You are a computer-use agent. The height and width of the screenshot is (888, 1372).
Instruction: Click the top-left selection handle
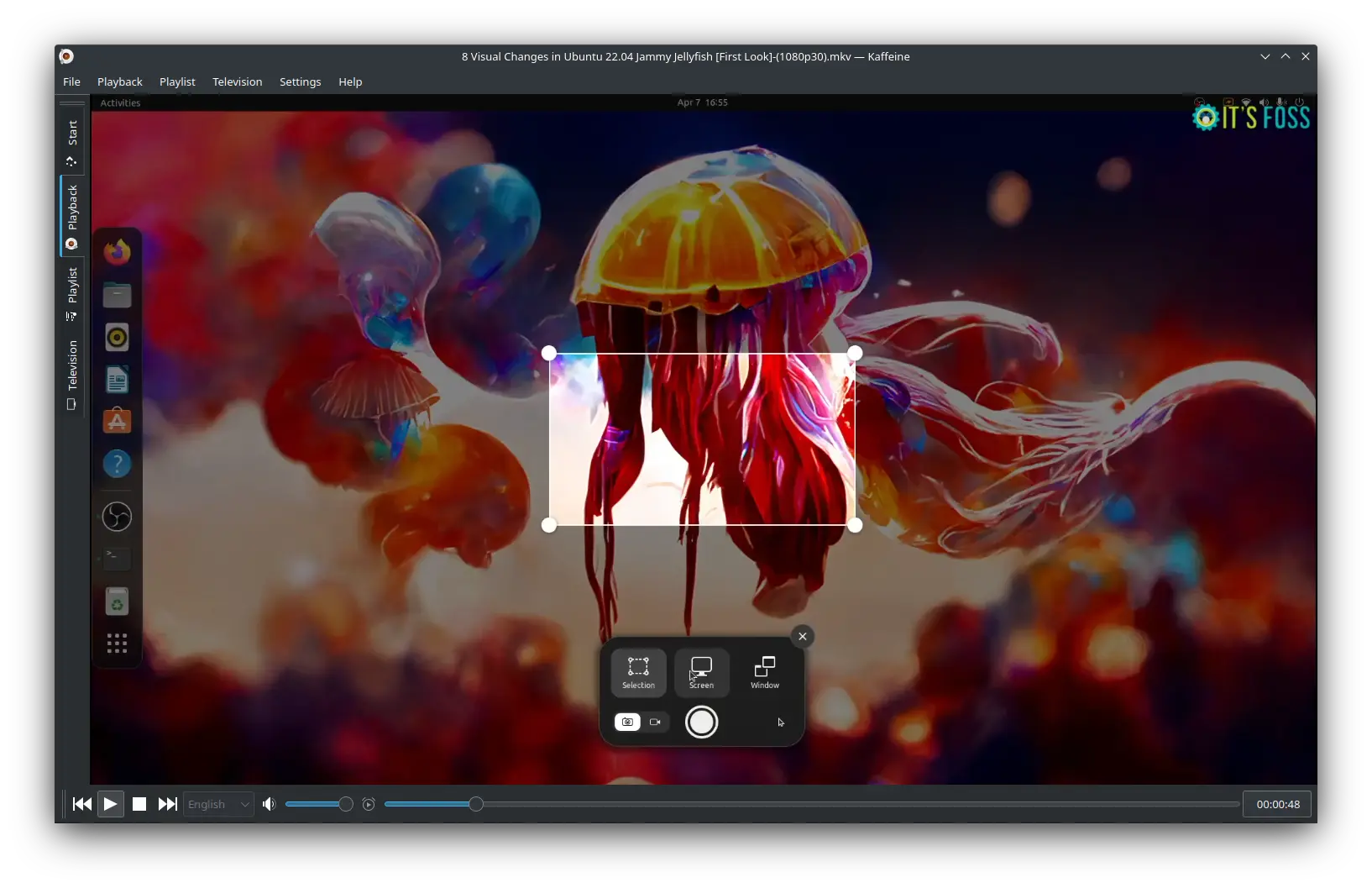(549, 353)
